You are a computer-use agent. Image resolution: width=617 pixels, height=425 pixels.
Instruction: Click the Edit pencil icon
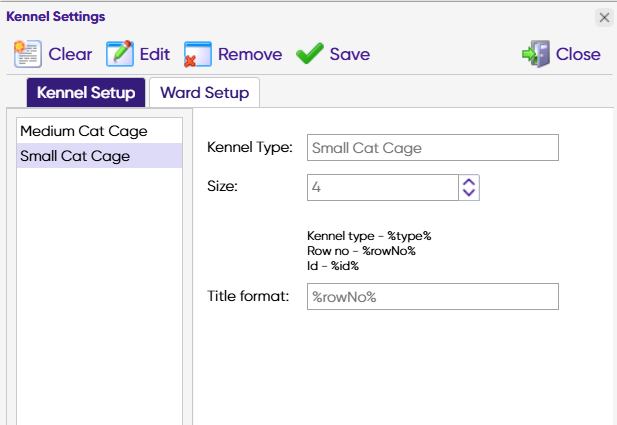[x=120, y=54]
